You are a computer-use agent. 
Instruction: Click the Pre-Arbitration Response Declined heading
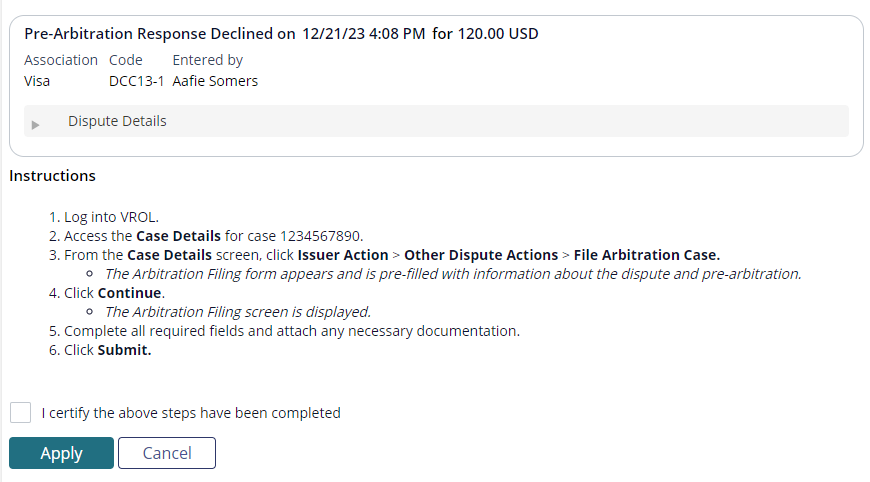coord(159,34)
